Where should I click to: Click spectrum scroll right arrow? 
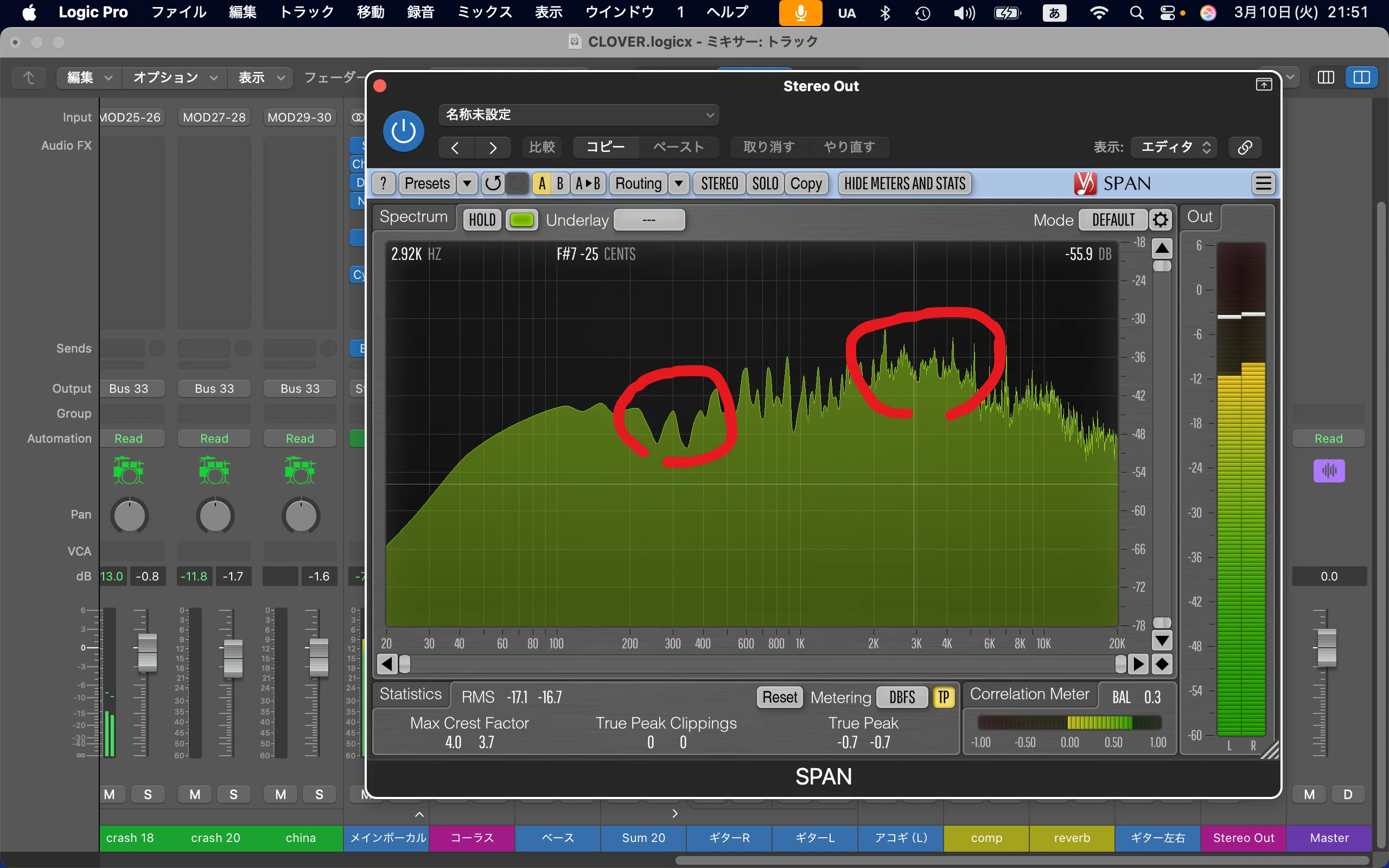click(x=1138, y=664)
